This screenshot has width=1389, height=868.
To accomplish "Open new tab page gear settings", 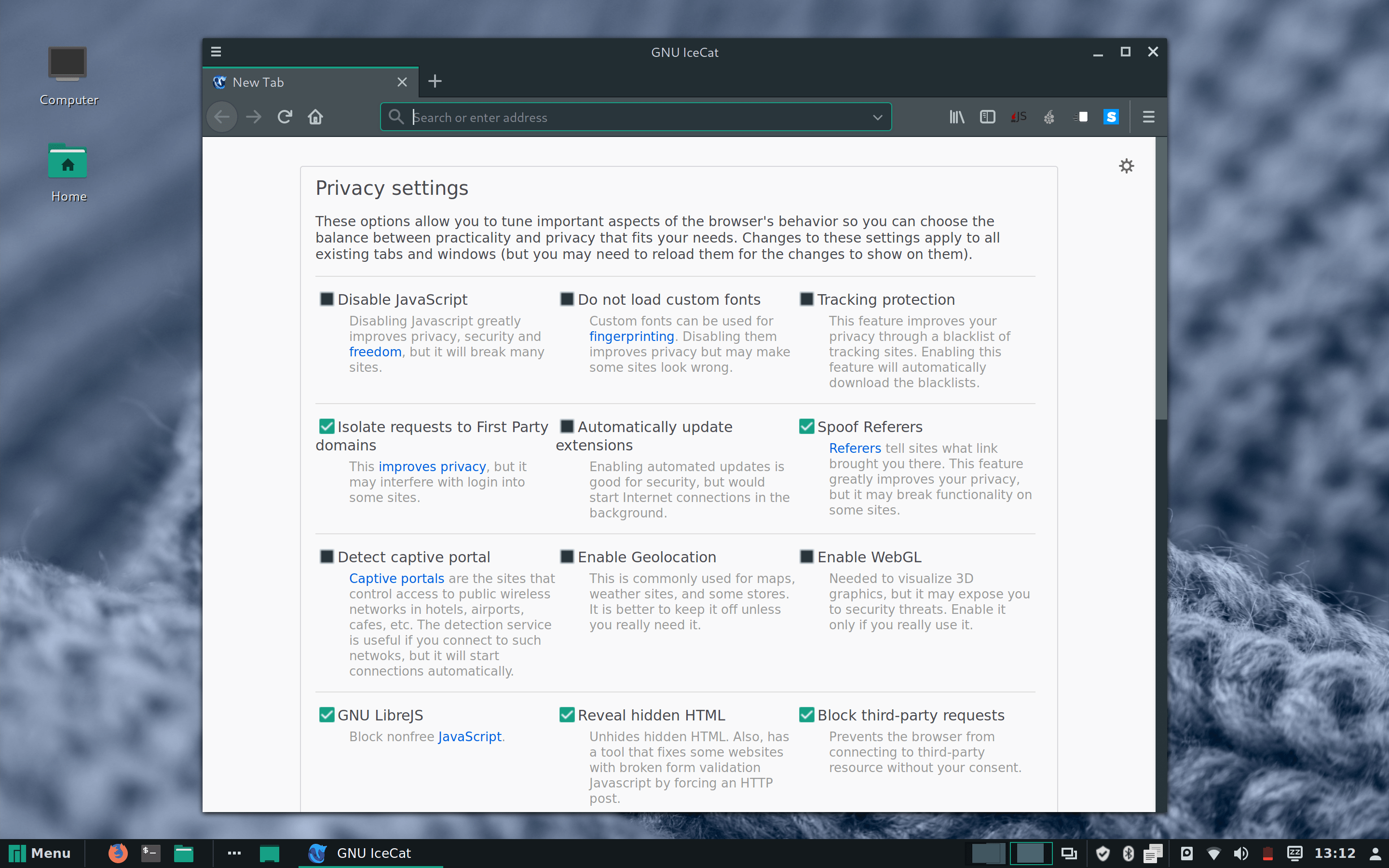I will (1127, 166).
